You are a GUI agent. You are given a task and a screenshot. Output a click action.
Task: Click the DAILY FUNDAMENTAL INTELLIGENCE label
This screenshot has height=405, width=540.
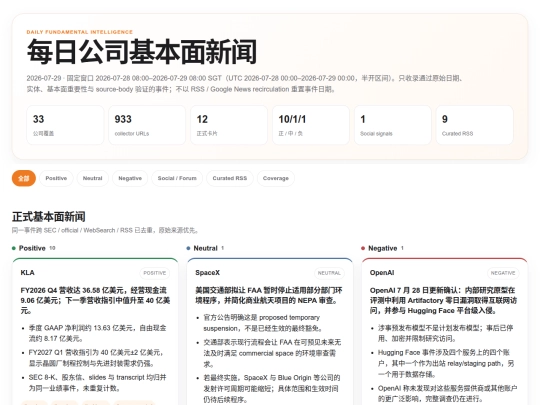click(80, 32)
